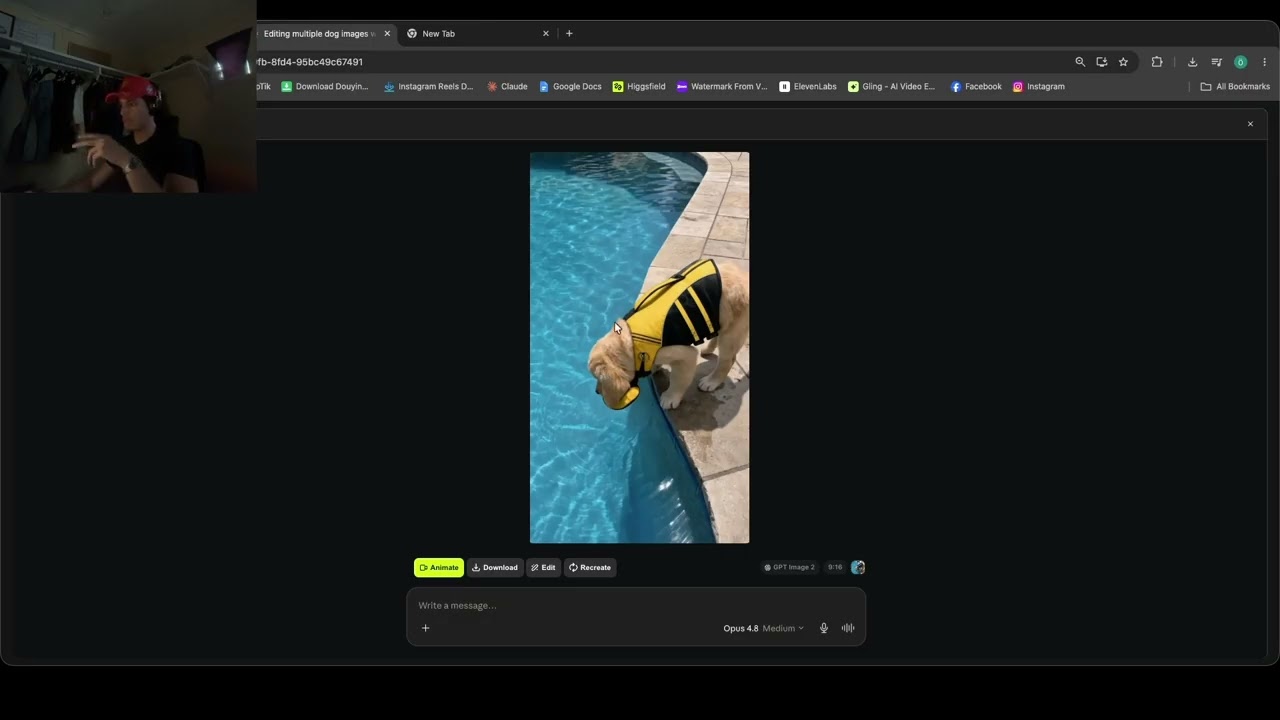1280x720 pixels.
Task: Click the address bar URL
Action: (310, 62)
